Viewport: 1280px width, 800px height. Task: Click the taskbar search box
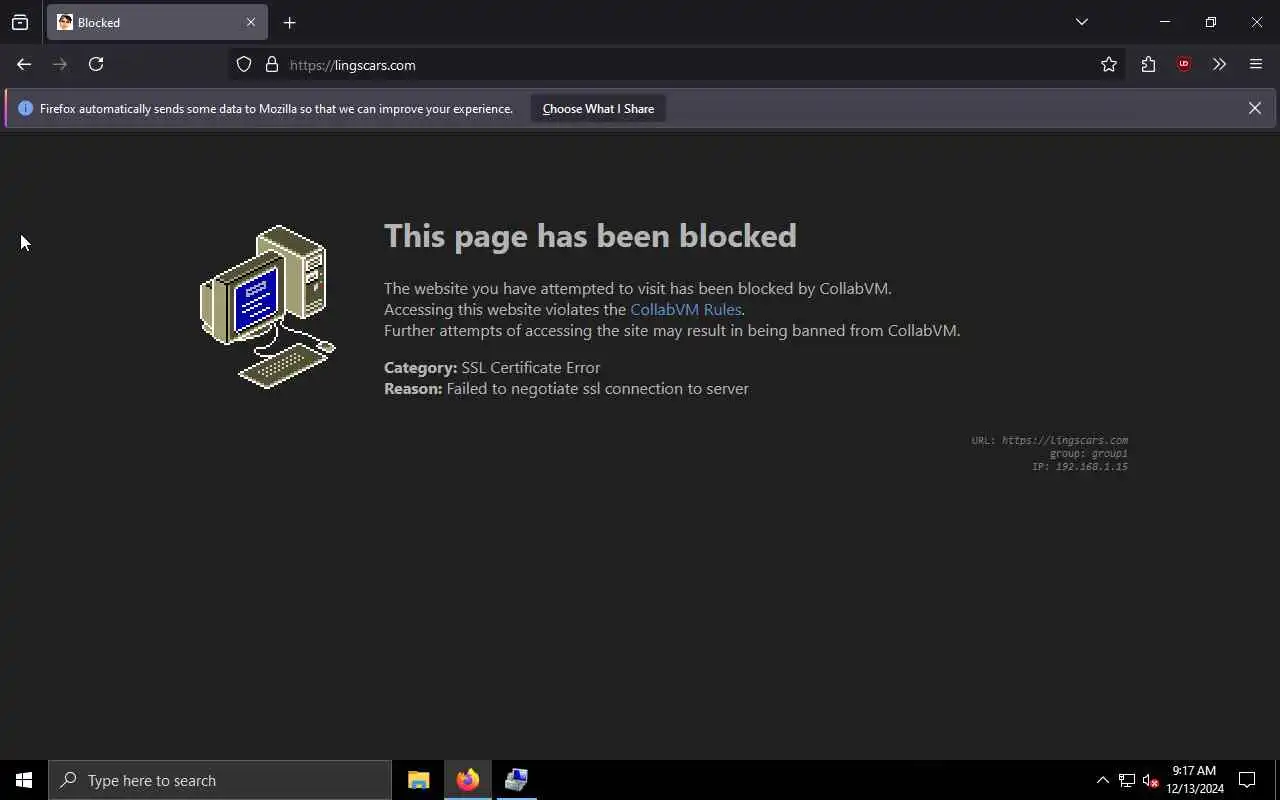[220, 780]
